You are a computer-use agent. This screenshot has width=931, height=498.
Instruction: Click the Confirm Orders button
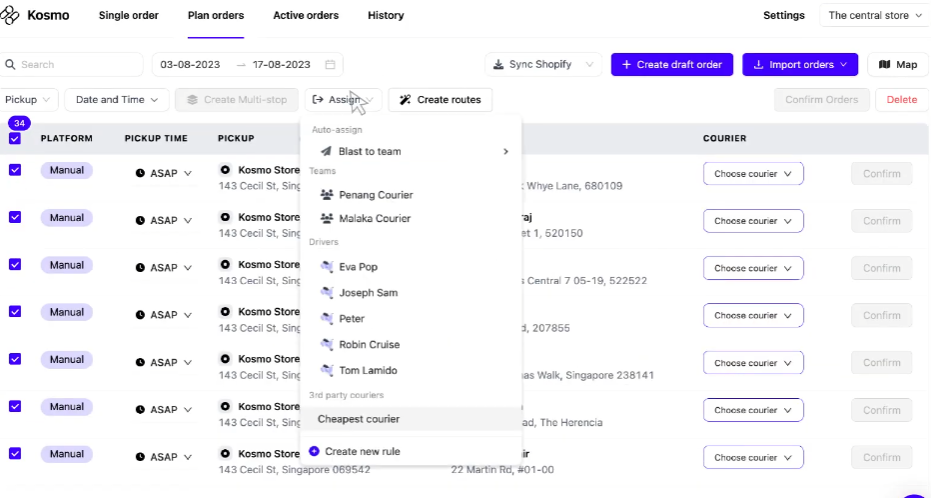(822, 100)
